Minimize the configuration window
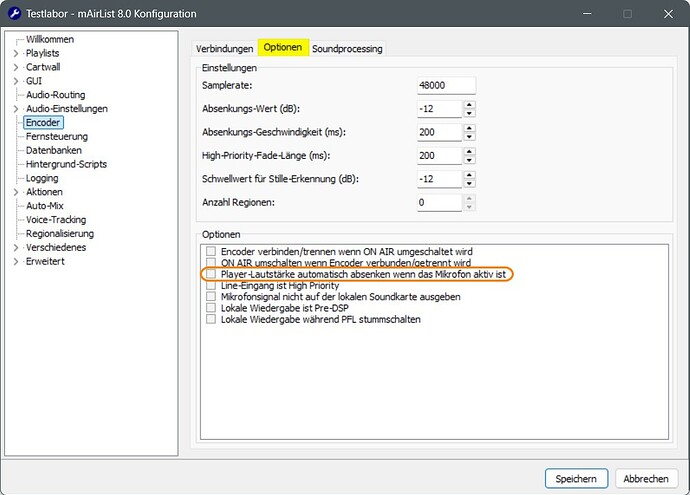 coord(587,14)
